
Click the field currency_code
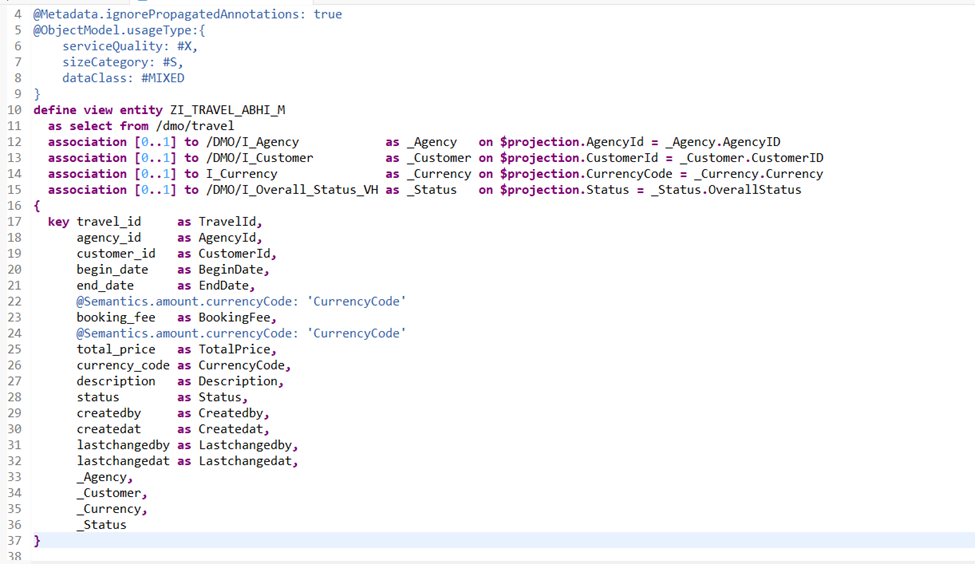point(123,365)
